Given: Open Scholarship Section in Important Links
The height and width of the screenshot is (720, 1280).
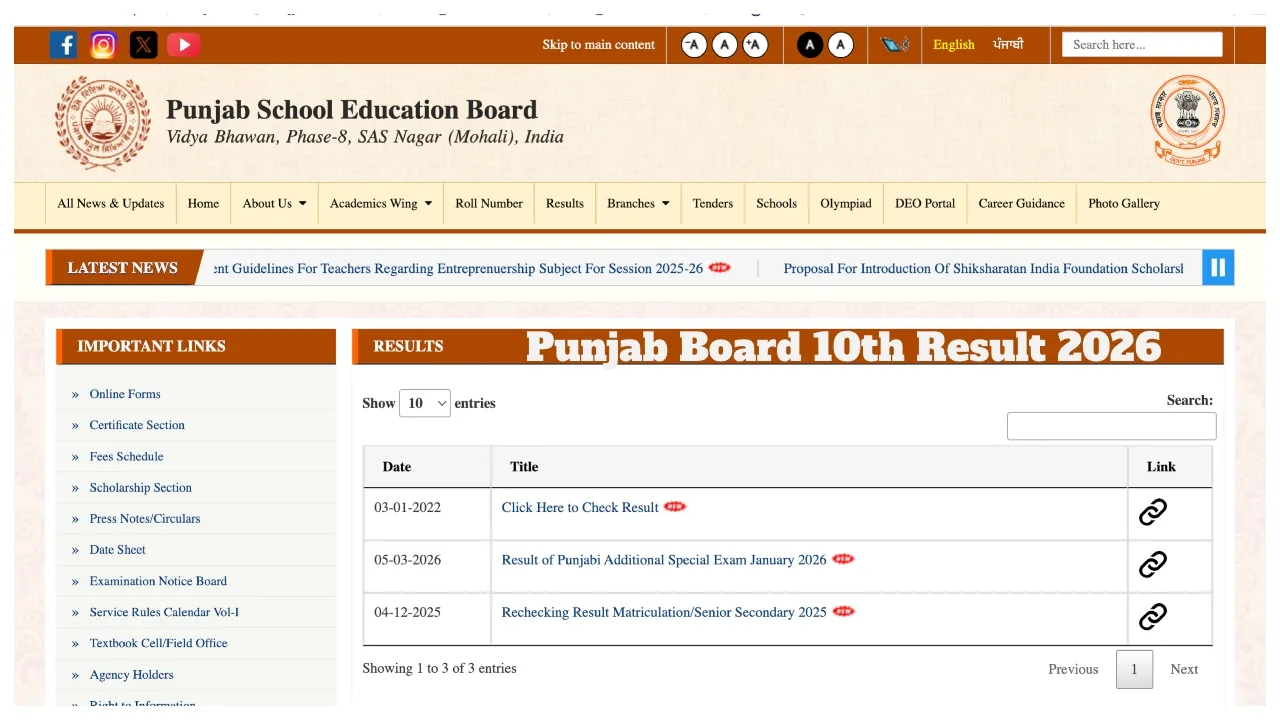Looking at the screenshot, I should pos(140,488).
